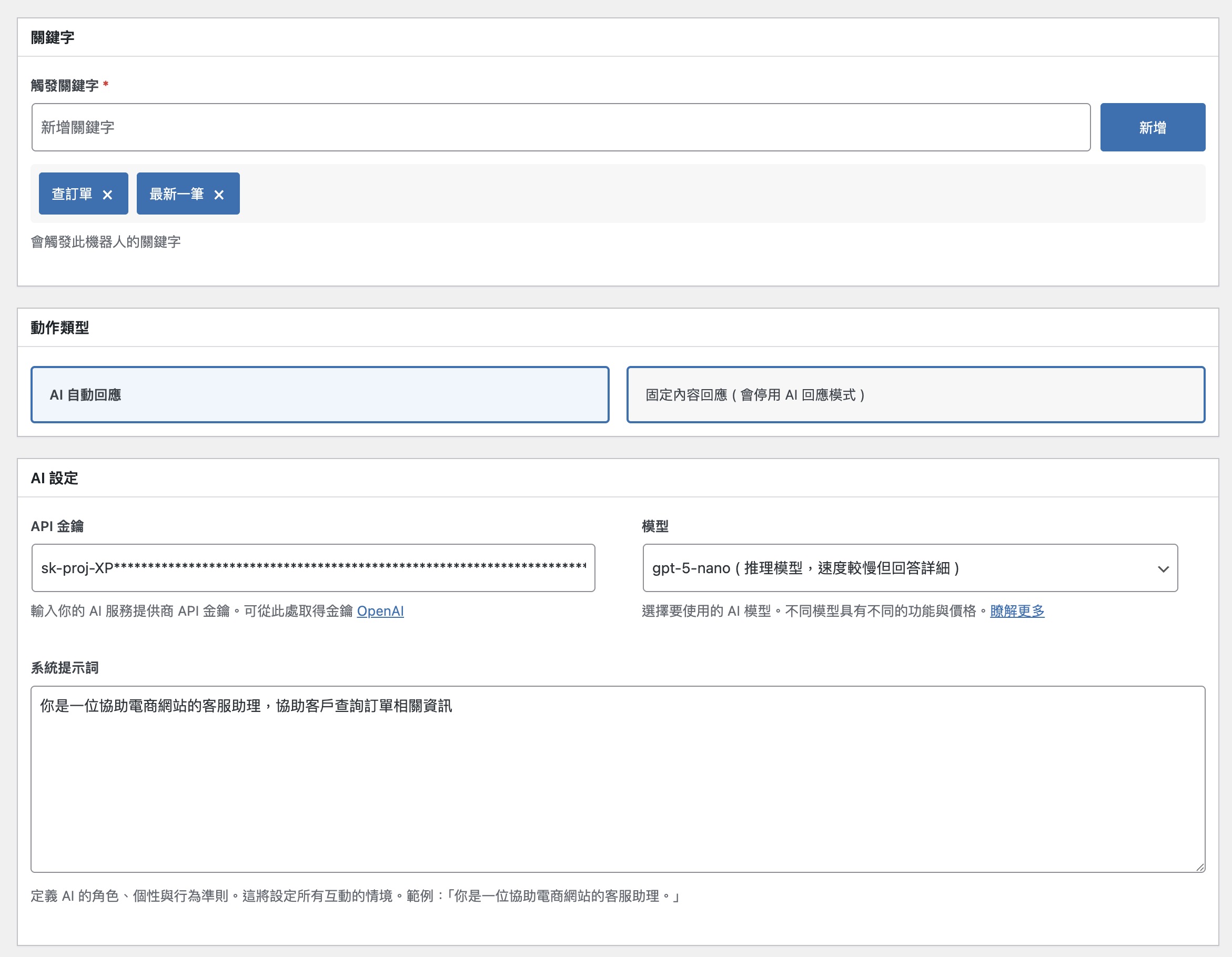This screenshot has height=957, width=1232.
Task: Click the 模型 field label
Action: (x=654, y=526)
